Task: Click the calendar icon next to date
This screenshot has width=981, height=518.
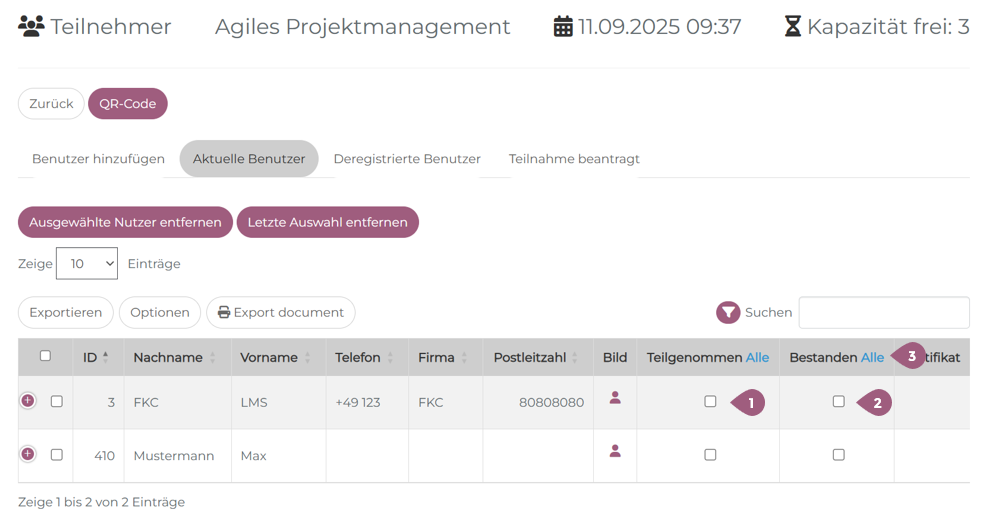Action: [x=563, y=27]
